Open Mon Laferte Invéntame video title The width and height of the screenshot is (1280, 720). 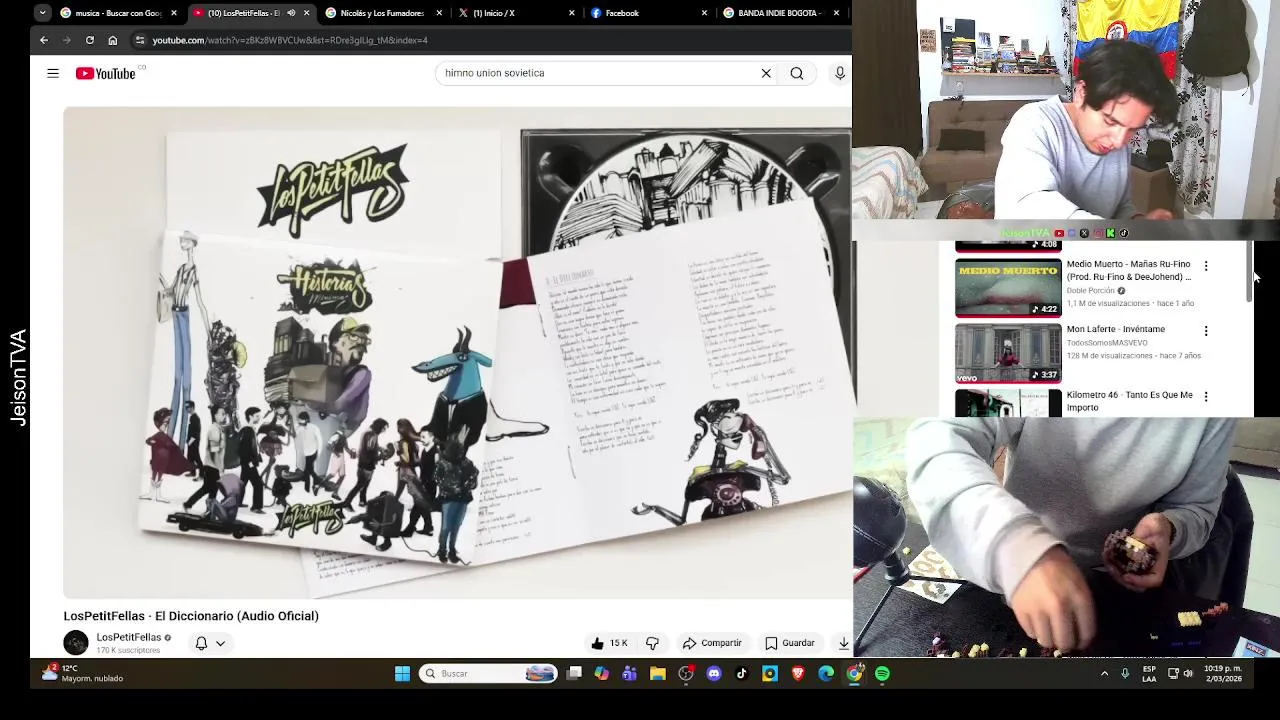(1115, 329)
